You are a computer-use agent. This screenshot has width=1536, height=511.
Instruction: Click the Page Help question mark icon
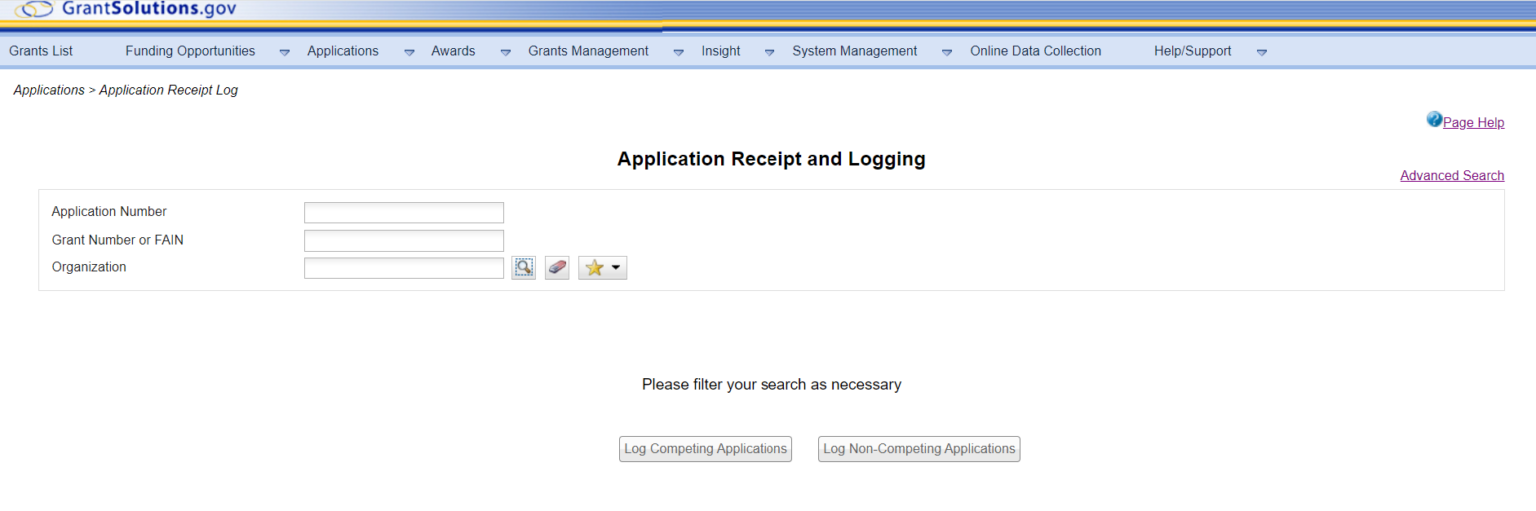[x=1434, y=120]
